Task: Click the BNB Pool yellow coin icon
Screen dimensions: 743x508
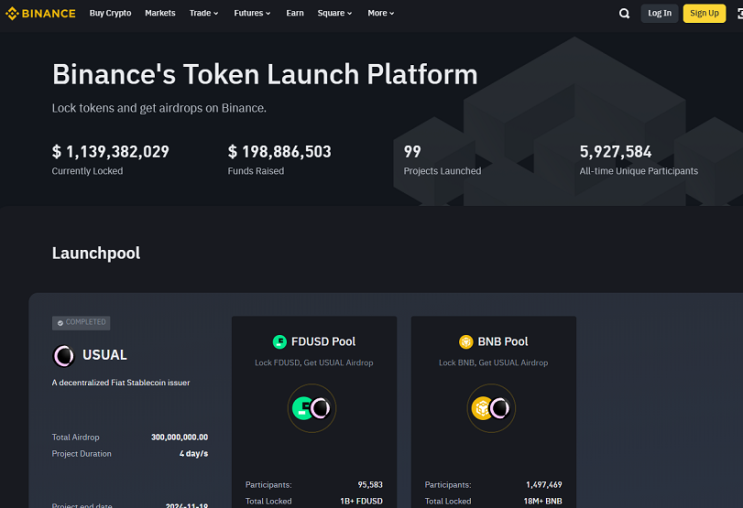Action: 466,342
